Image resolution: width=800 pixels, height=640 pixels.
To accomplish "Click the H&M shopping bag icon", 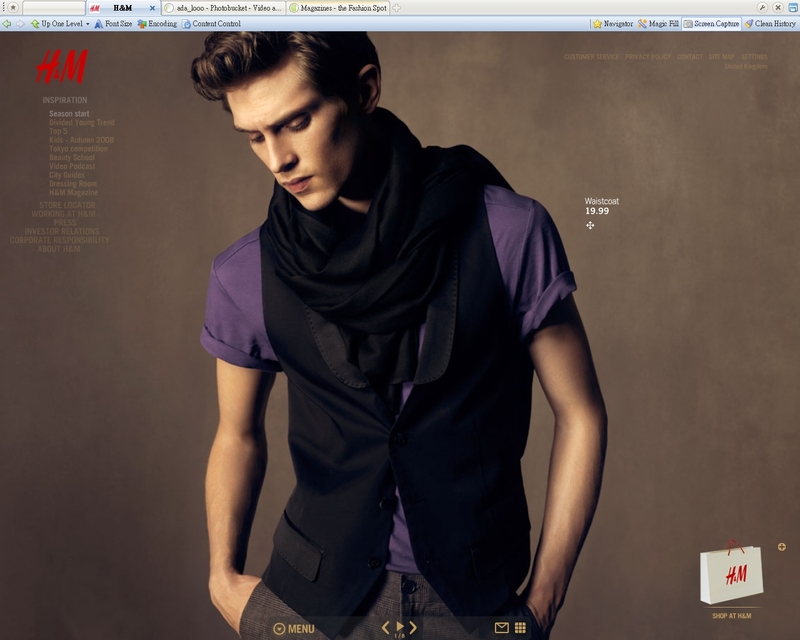I will (x=731, y=574).
